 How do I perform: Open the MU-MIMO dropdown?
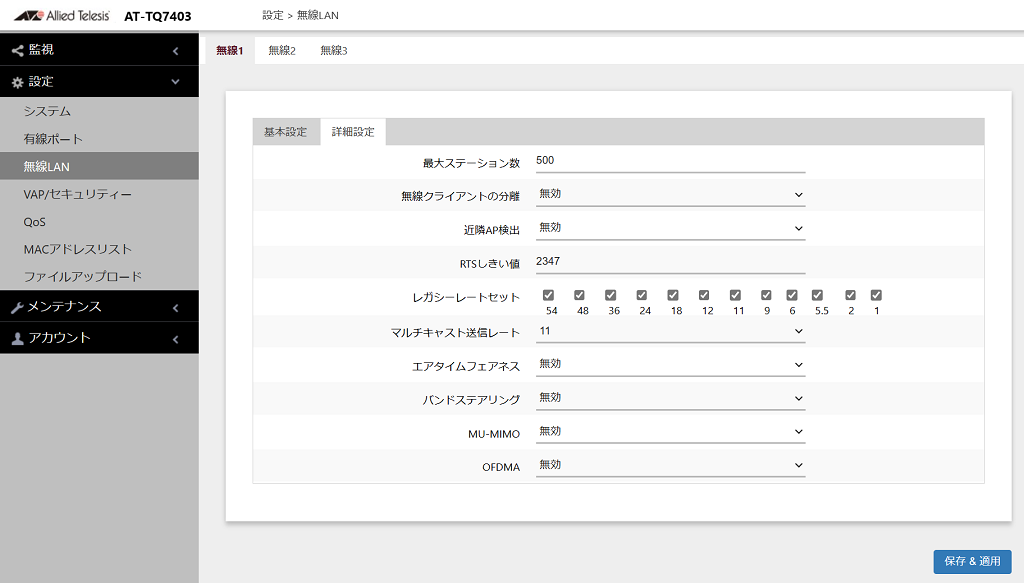670,432
